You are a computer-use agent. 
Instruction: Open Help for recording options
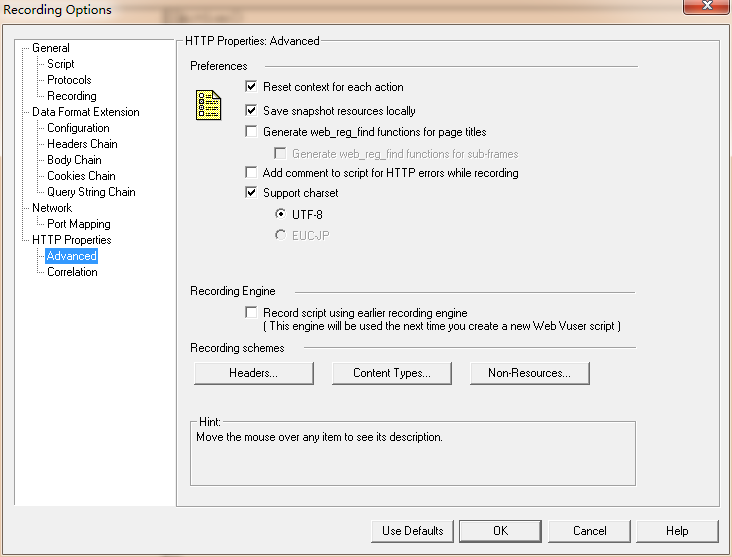(677, 531)
